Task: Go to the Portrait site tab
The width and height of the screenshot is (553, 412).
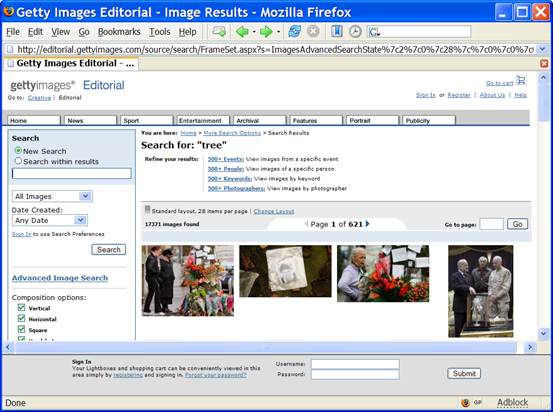Action: point(372,120)
